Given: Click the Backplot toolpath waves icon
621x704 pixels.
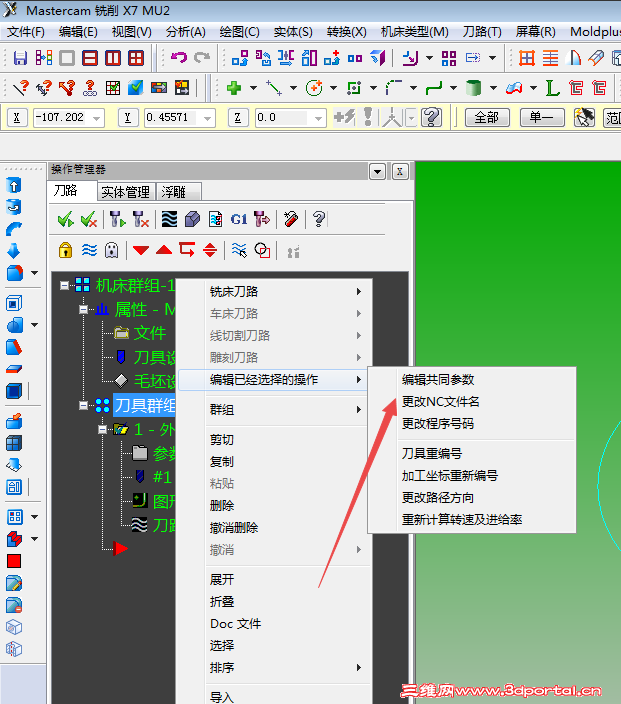Looking at the screenshot, I should (169, 220).
